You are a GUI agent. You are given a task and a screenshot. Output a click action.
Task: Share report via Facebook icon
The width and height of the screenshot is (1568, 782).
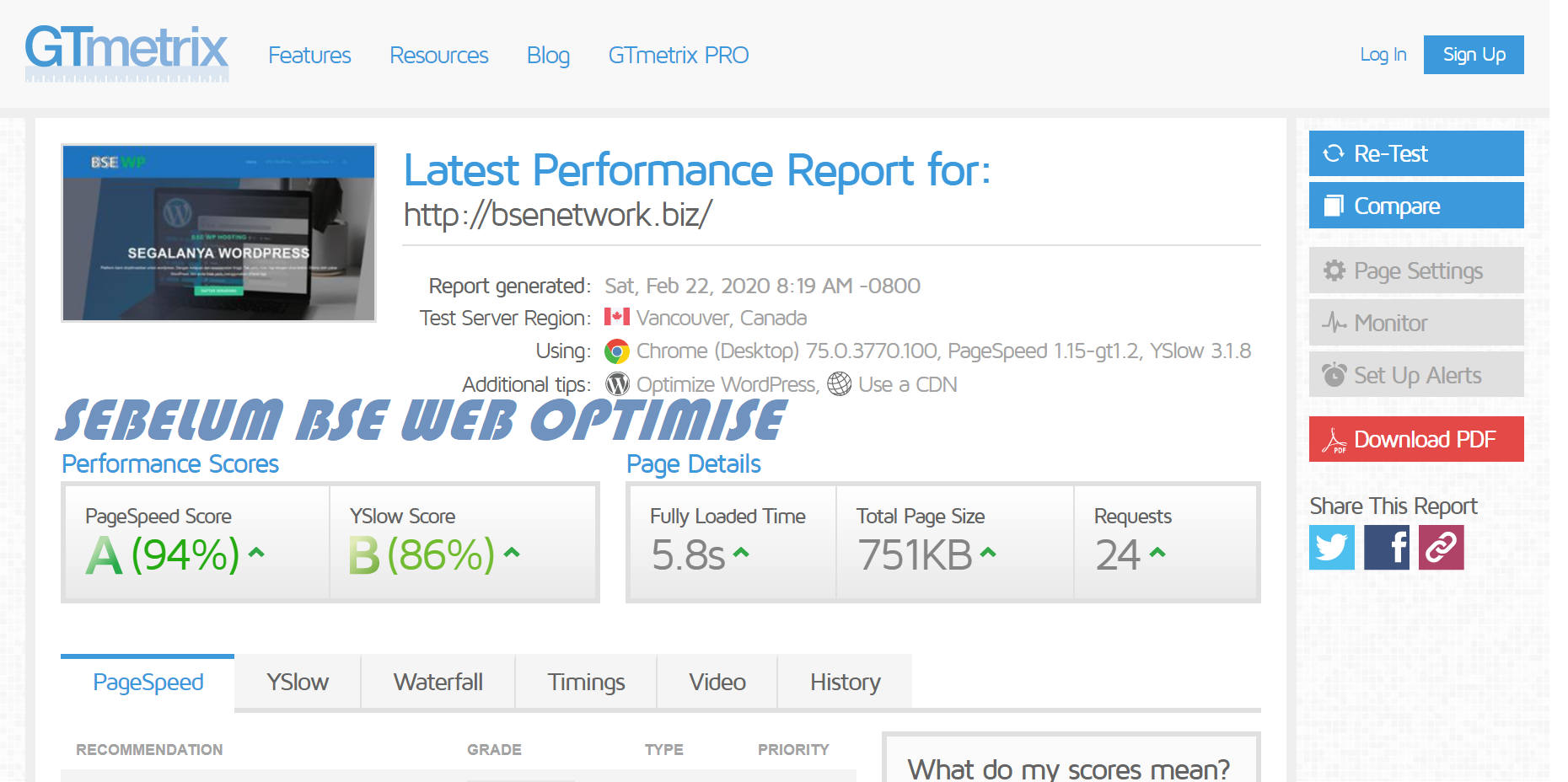coord(1387,548)
